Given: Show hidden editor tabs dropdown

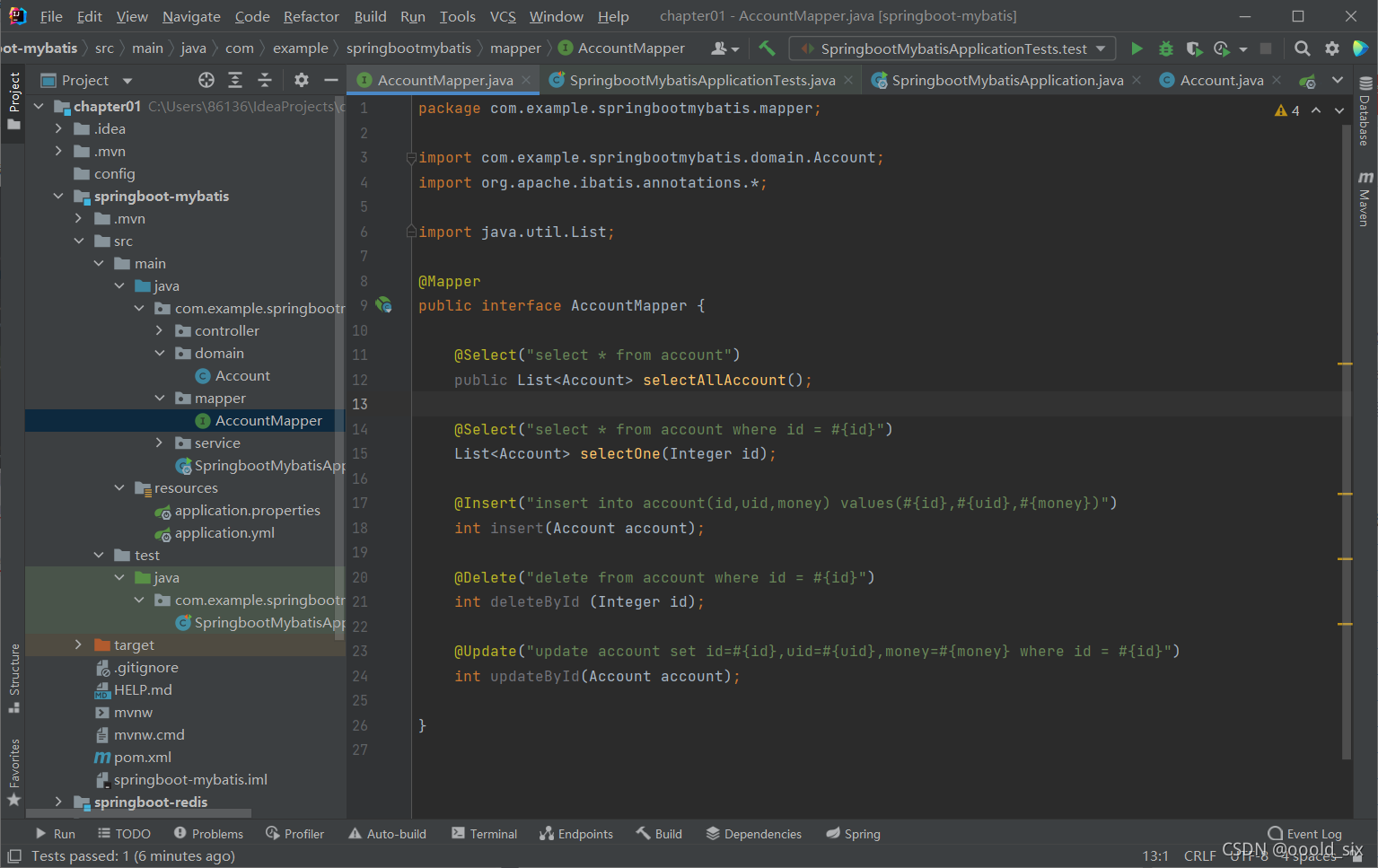Looking at the screenshot, I should pos(1338,80).
